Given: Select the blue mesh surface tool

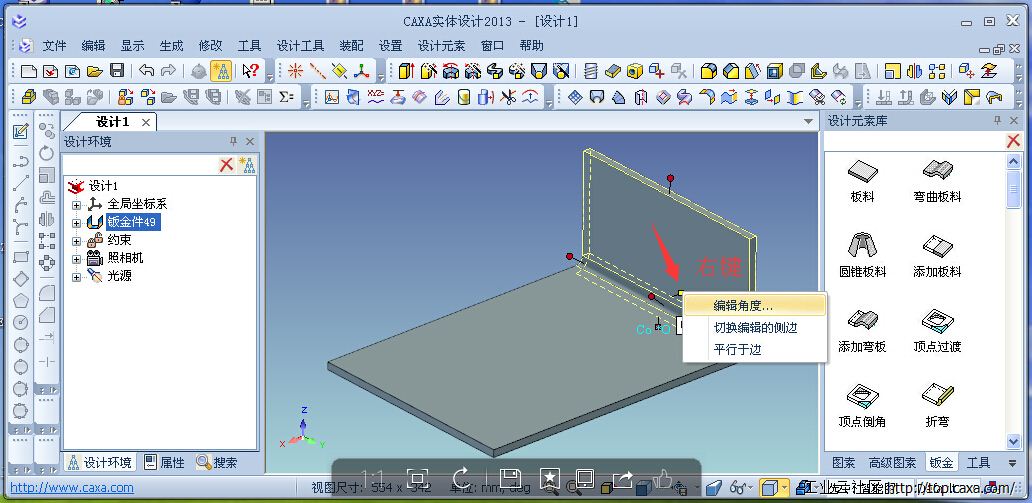Looking at the screenshot, I should point(575,97).
